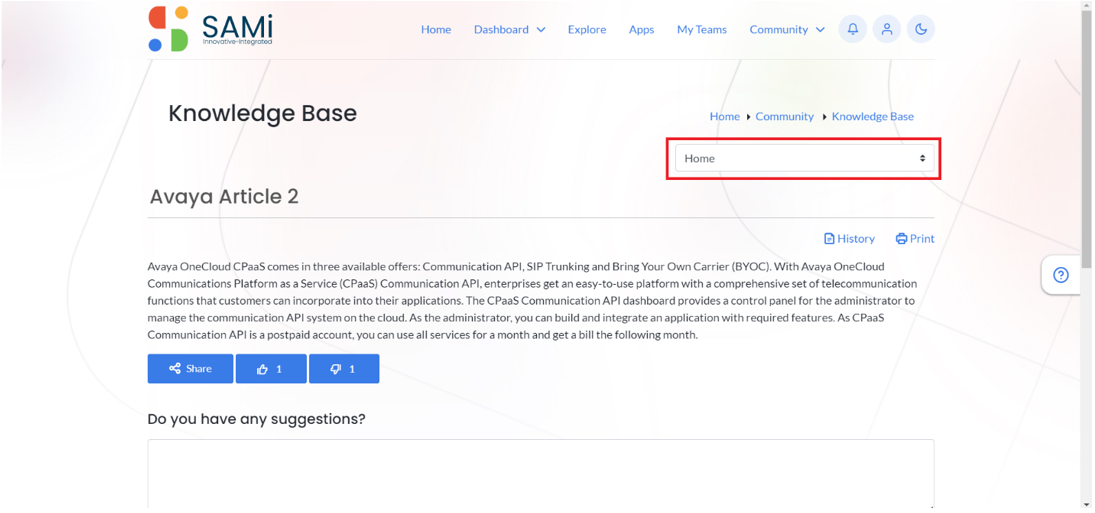This screenshot has width=1095, height=513.
Task: Click the Home breadcrumb link
Action: (x=725, y=117)
